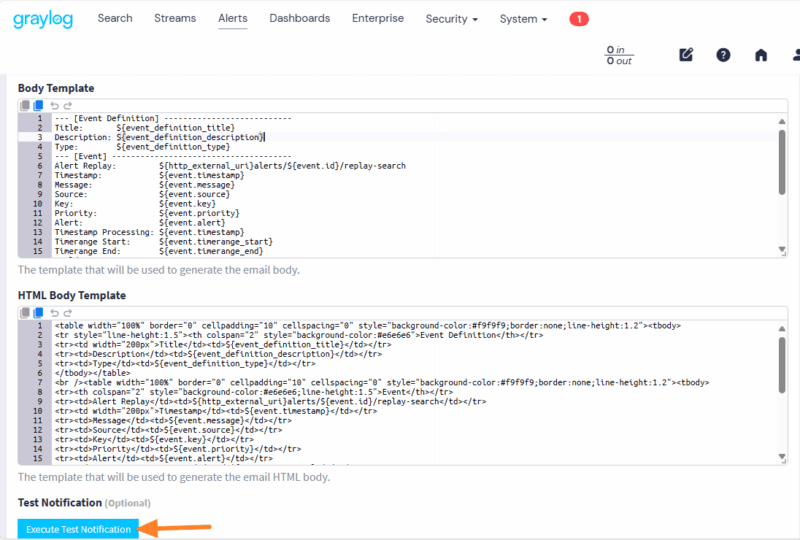Open the Enterprise link
800x540 pixels.
378,18
